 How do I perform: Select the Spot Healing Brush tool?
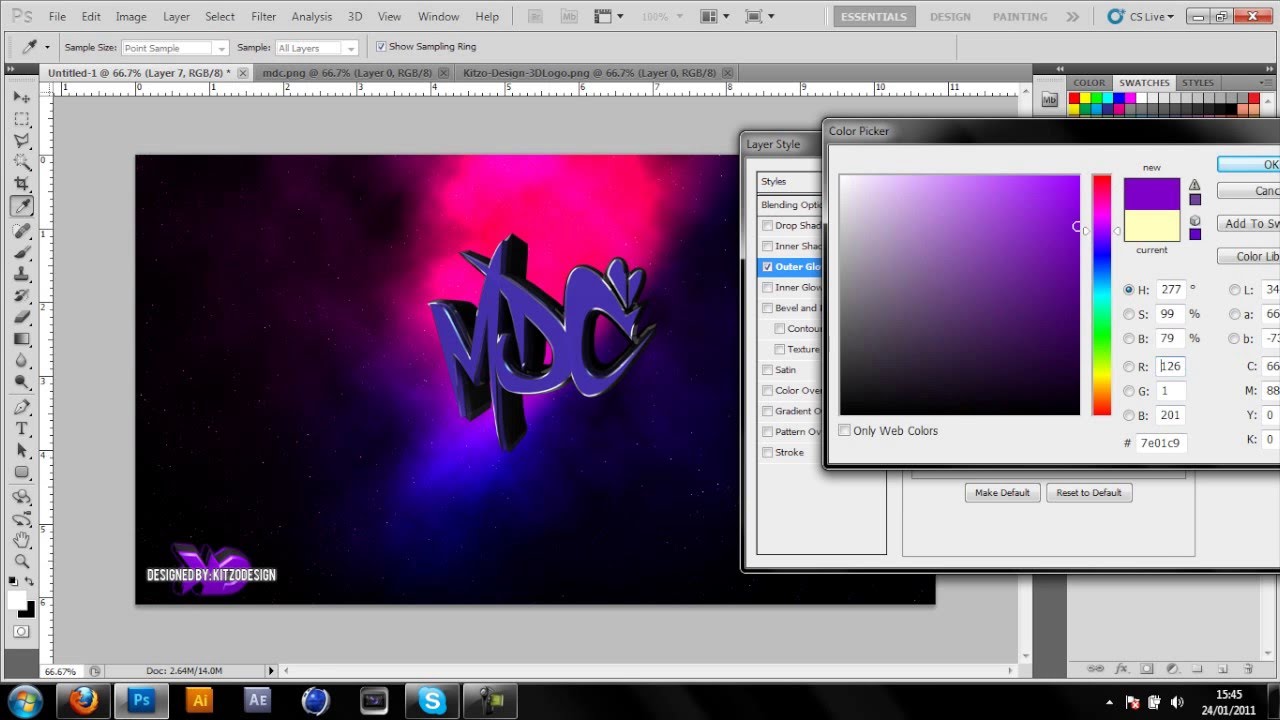click(22, 231)
